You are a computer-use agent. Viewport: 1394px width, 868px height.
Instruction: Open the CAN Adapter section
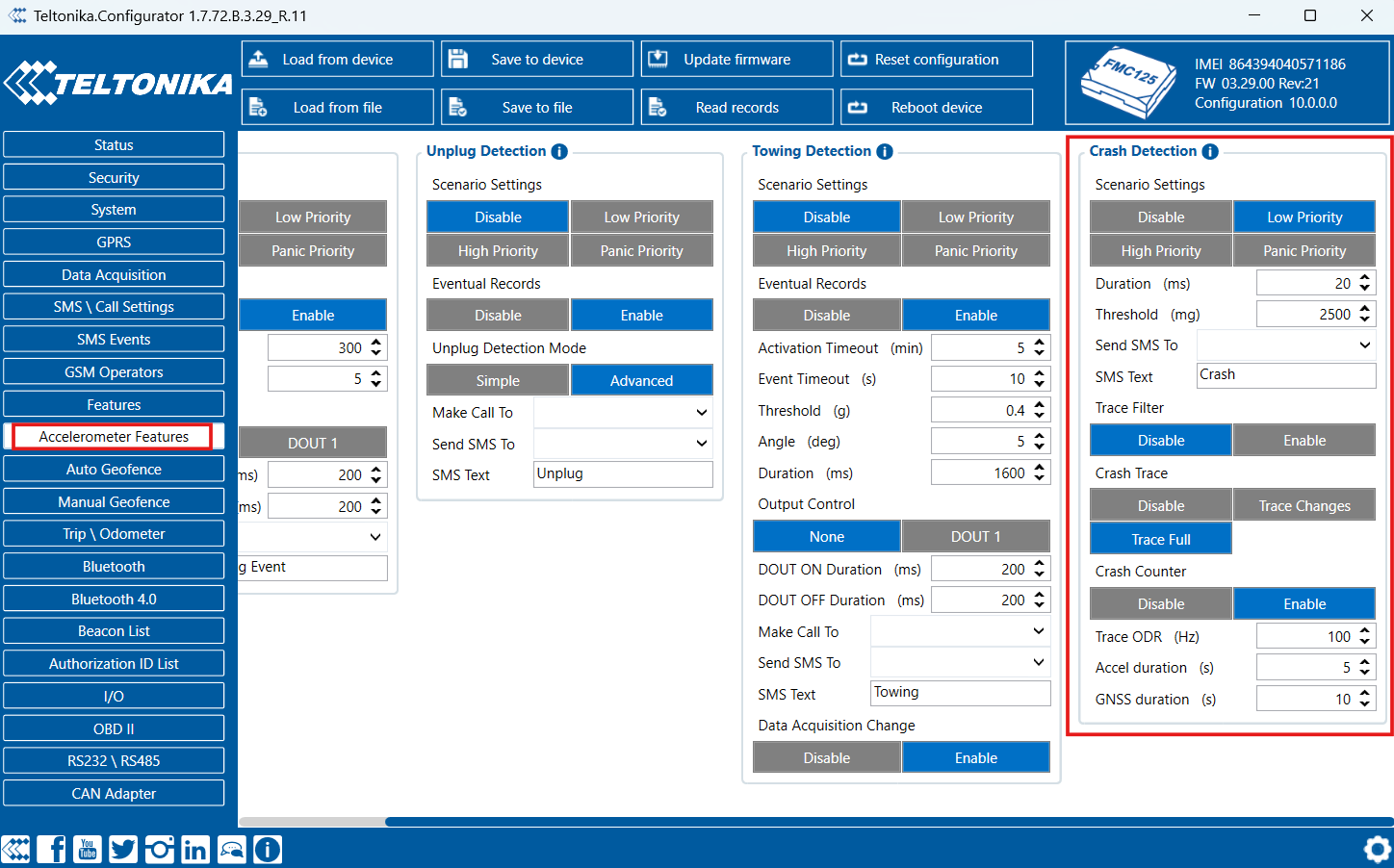114,793
